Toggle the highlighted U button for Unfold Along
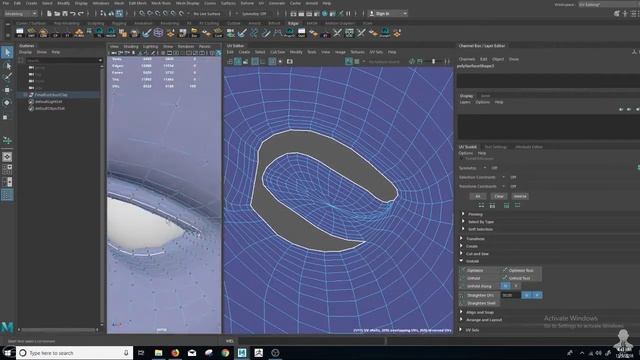640x360 pixels. (505, 286)
